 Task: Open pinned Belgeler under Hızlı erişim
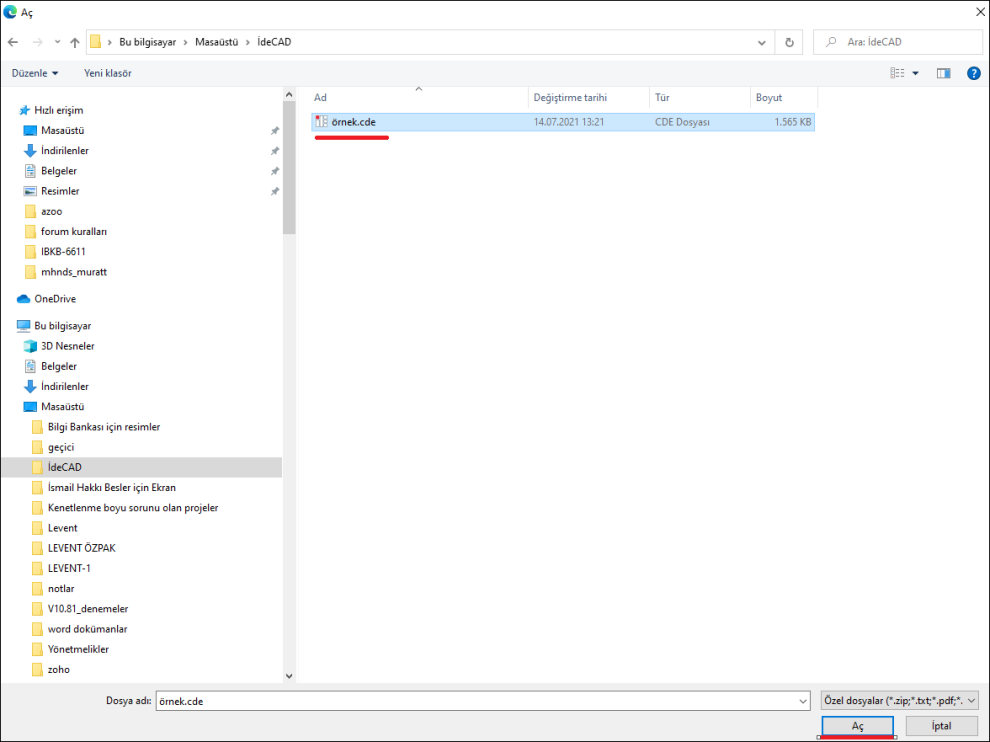point(59,171)
